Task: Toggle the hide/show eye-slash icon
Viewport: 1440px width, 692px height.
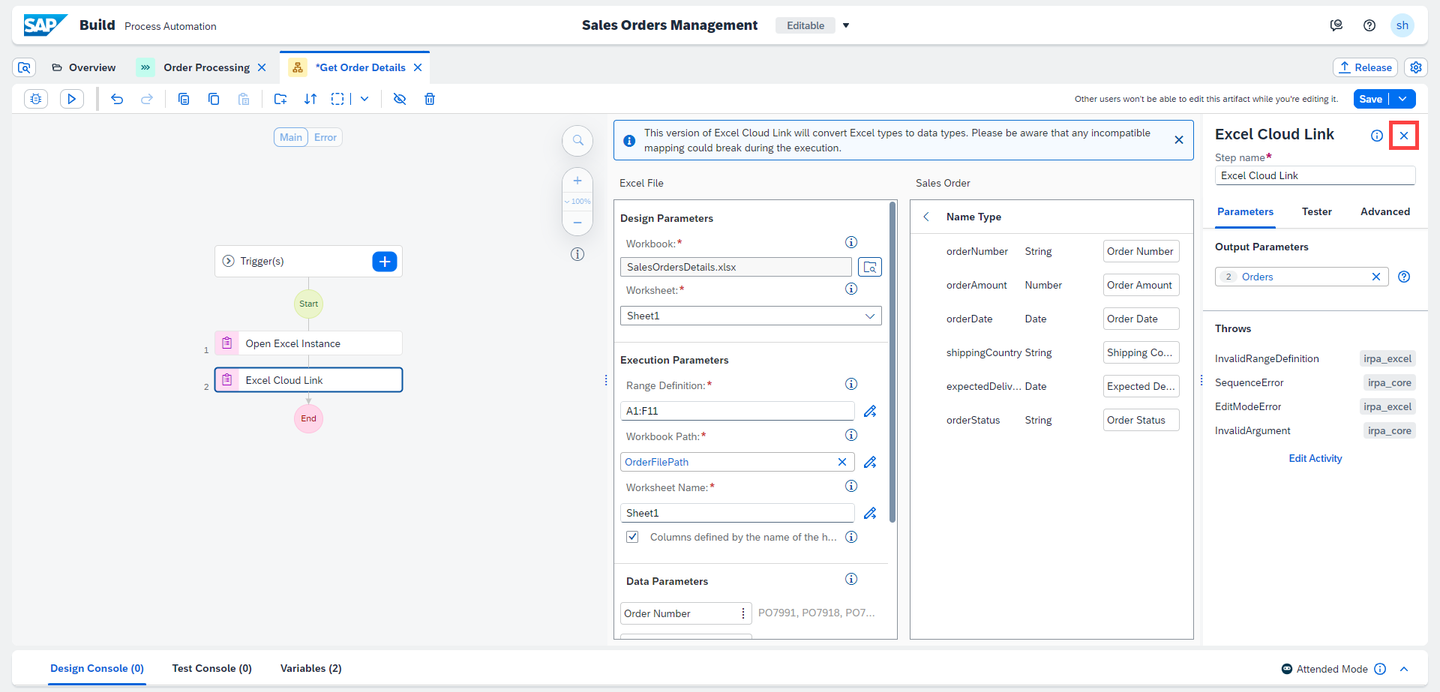Action: (400, 99)
